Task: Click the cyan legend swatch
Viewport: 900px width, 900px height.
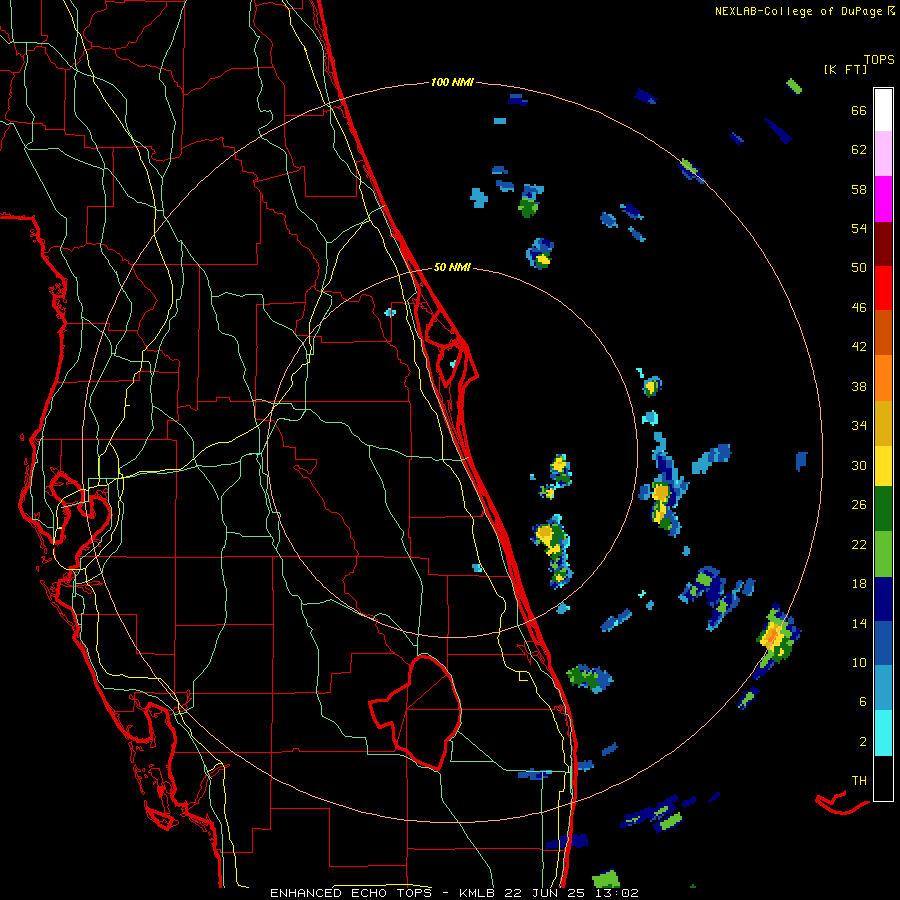Action: tap(883, 733)
